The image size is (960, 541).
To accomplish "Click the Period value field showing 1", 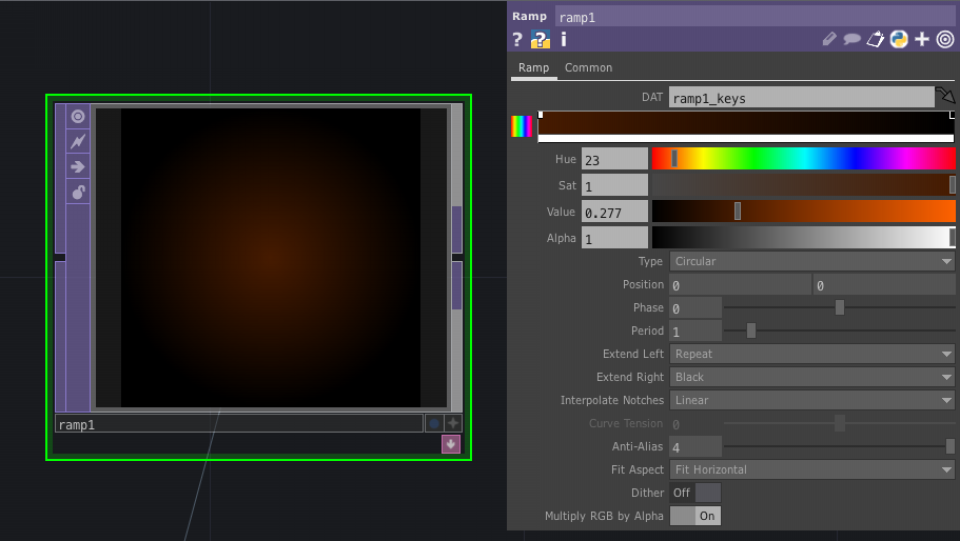I will click(695, 331).
